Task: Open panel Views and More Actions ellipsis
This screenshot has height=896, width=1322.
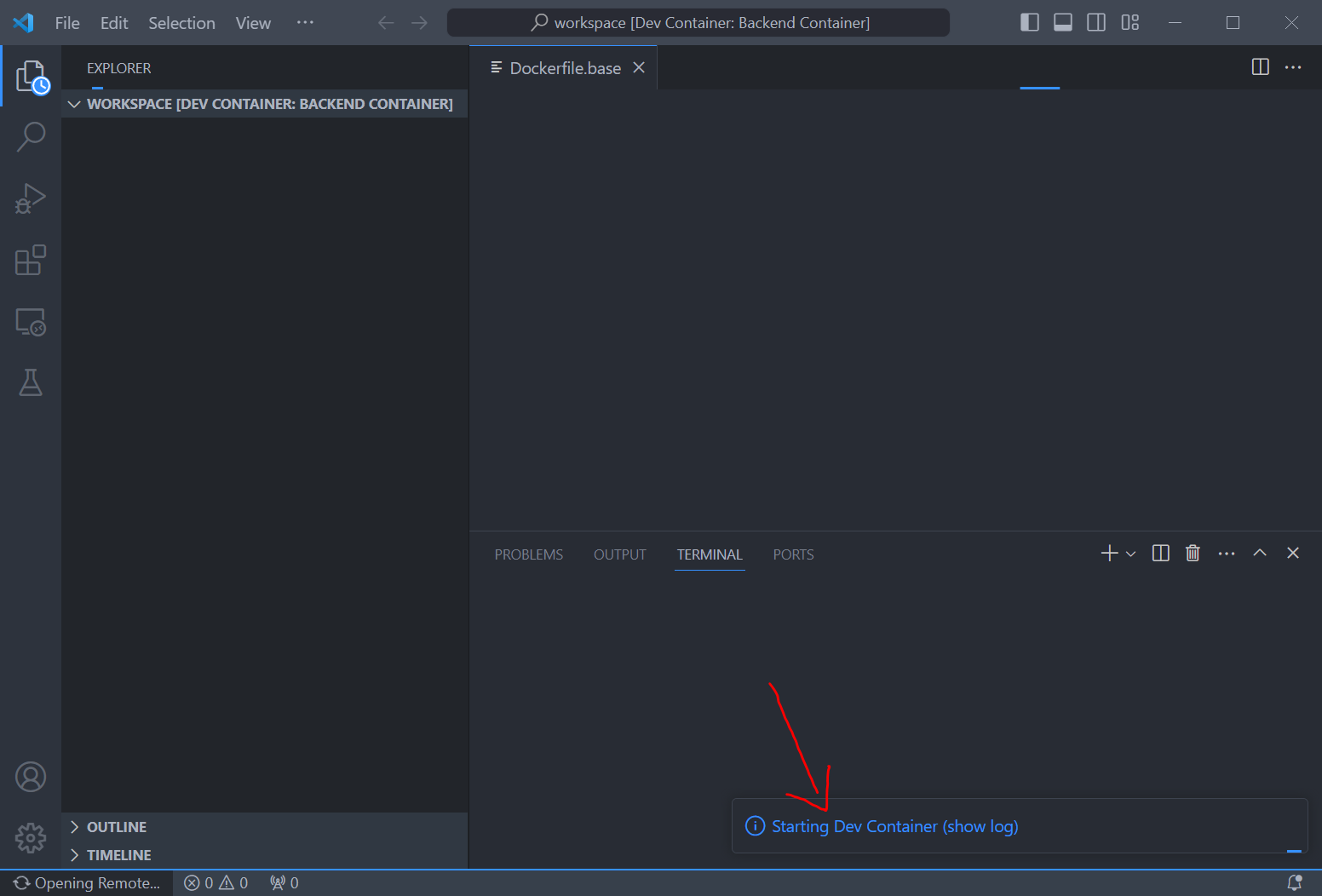Action: [x=1227, y=554]
